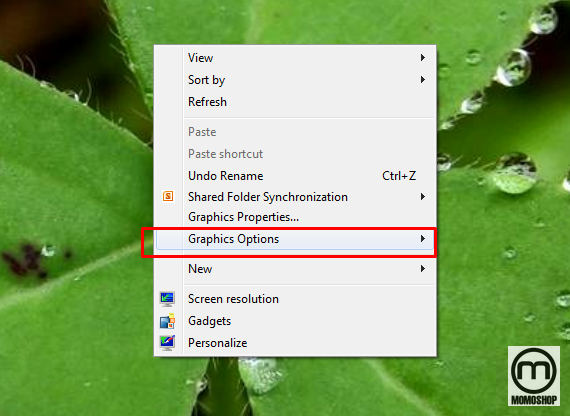Click the Shared Folder Synchronization orange icon
570x416 pixels.
pyautogui.click(x=168, y=196)
